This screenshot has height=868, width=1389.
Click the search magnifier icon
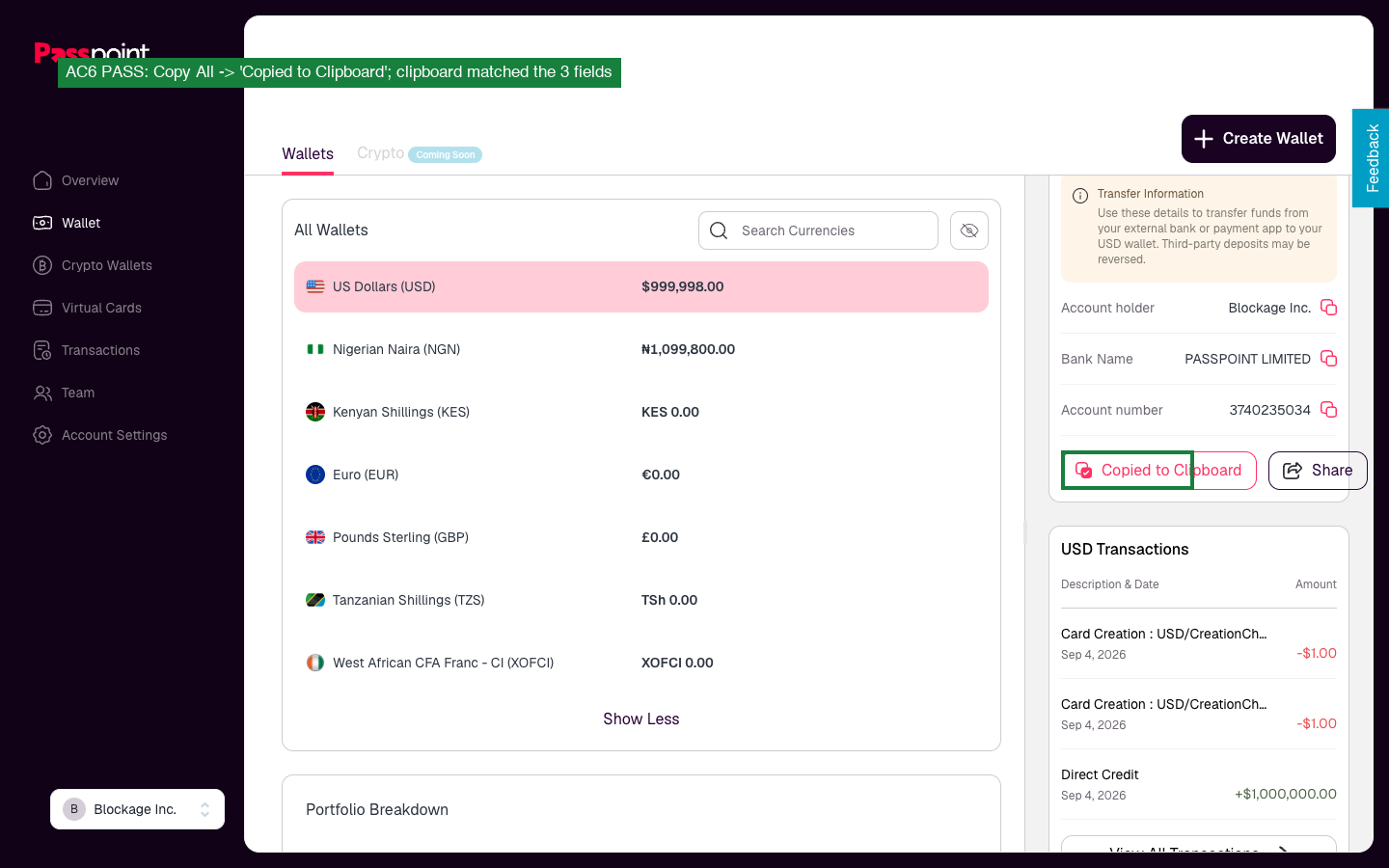pyautogui.click(x=719, y=231)
